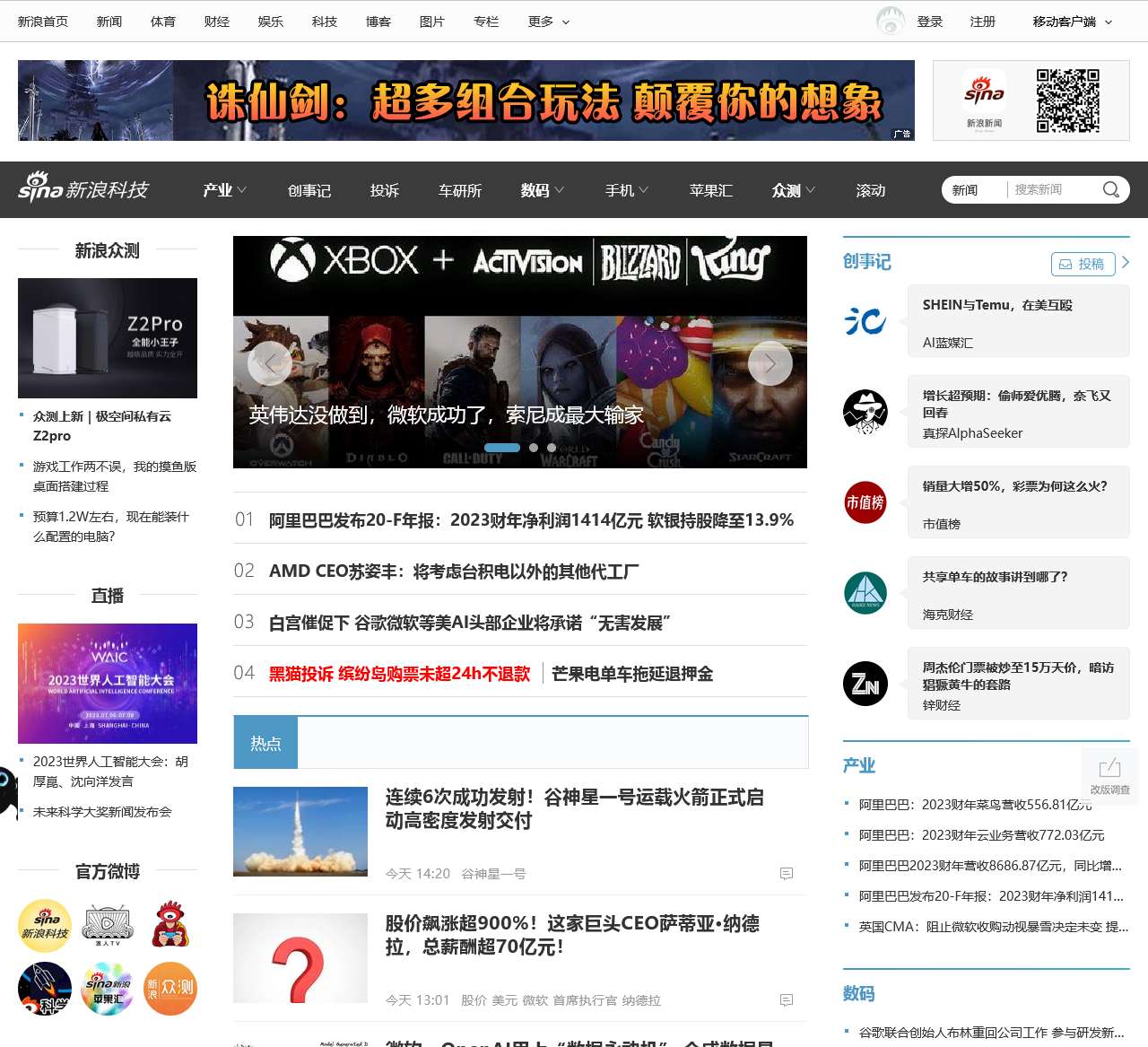The width and height of the screenshot is (1148, 1047).
Task: Open the 新浪苹果汇 weibo icon
Action: pos(108,989)
